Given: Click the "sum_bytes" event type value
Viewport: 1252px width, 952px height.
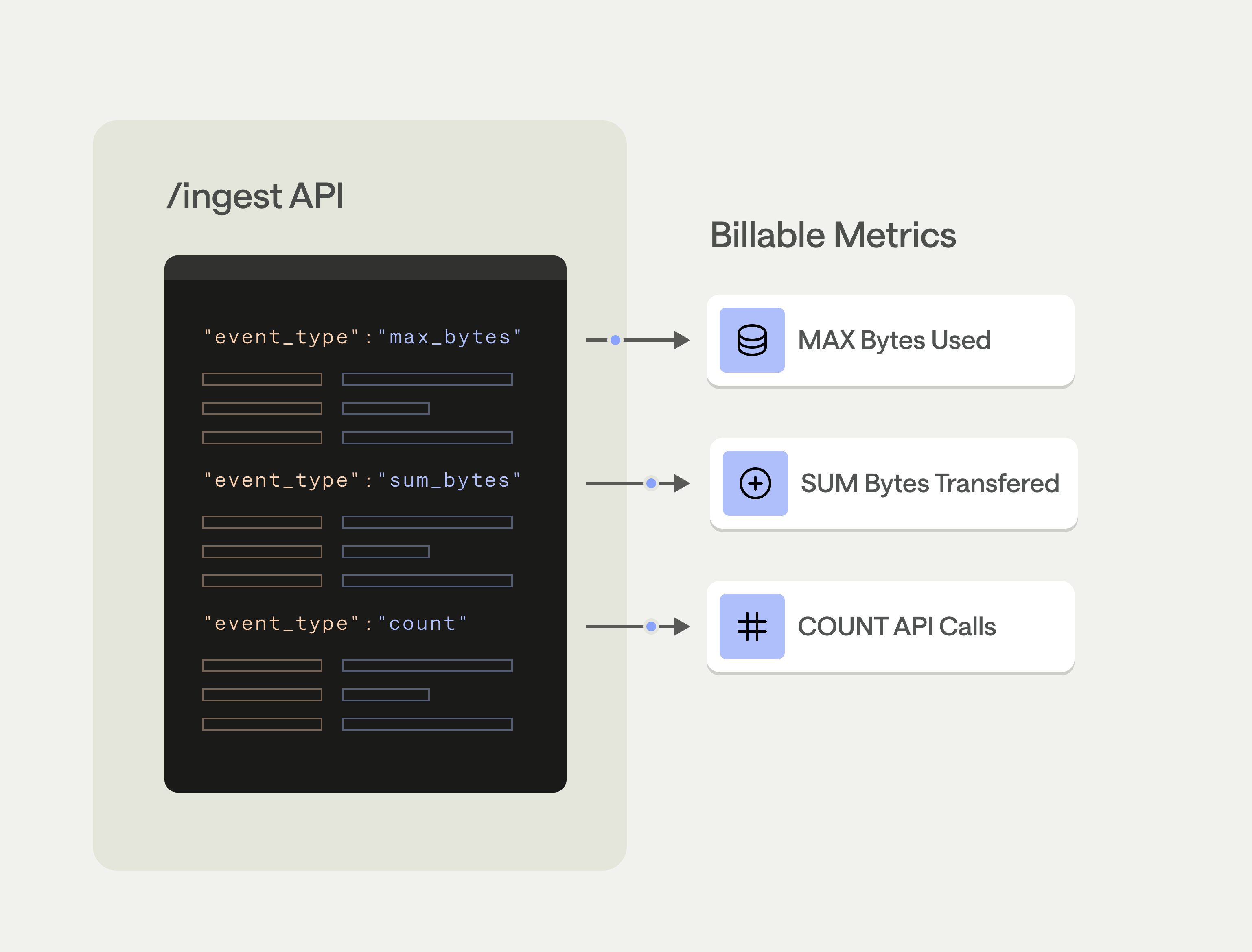Looking at the screenshot, I should pyautogui.click(x=449, y=480).
